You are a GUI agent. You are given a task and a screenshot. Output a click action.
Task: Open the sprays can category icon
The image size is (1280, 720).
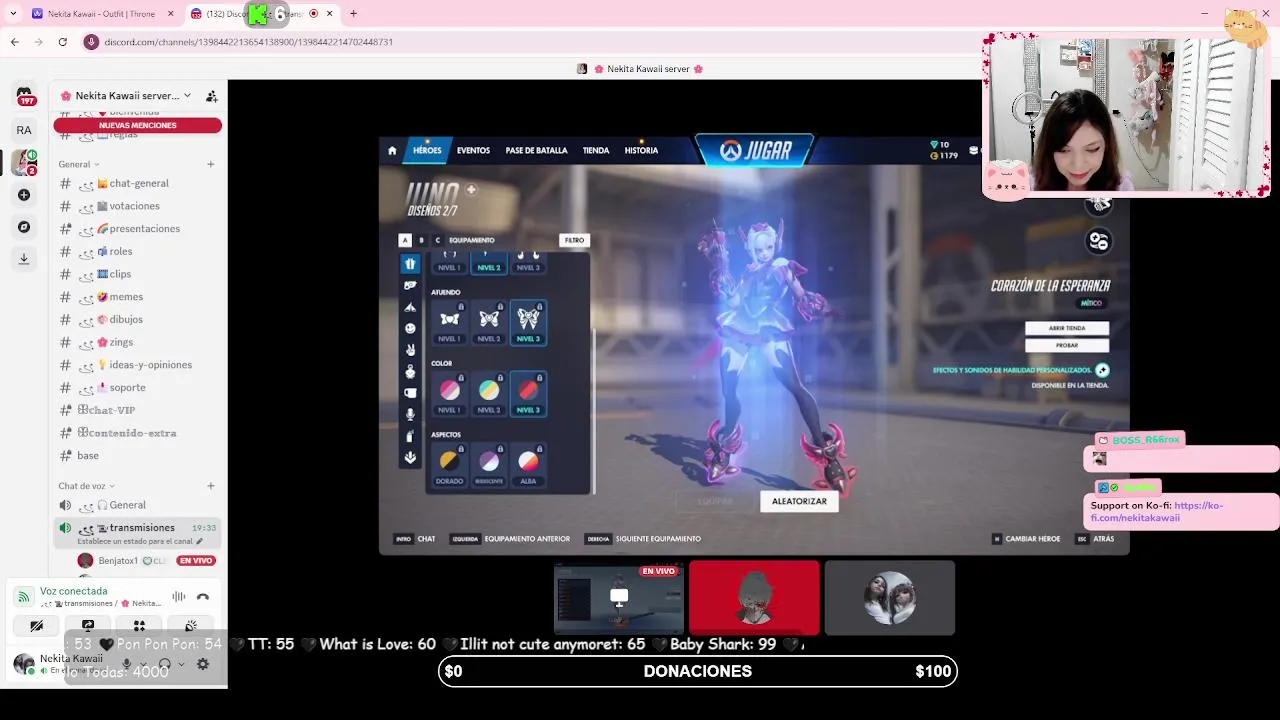(410, 436)
